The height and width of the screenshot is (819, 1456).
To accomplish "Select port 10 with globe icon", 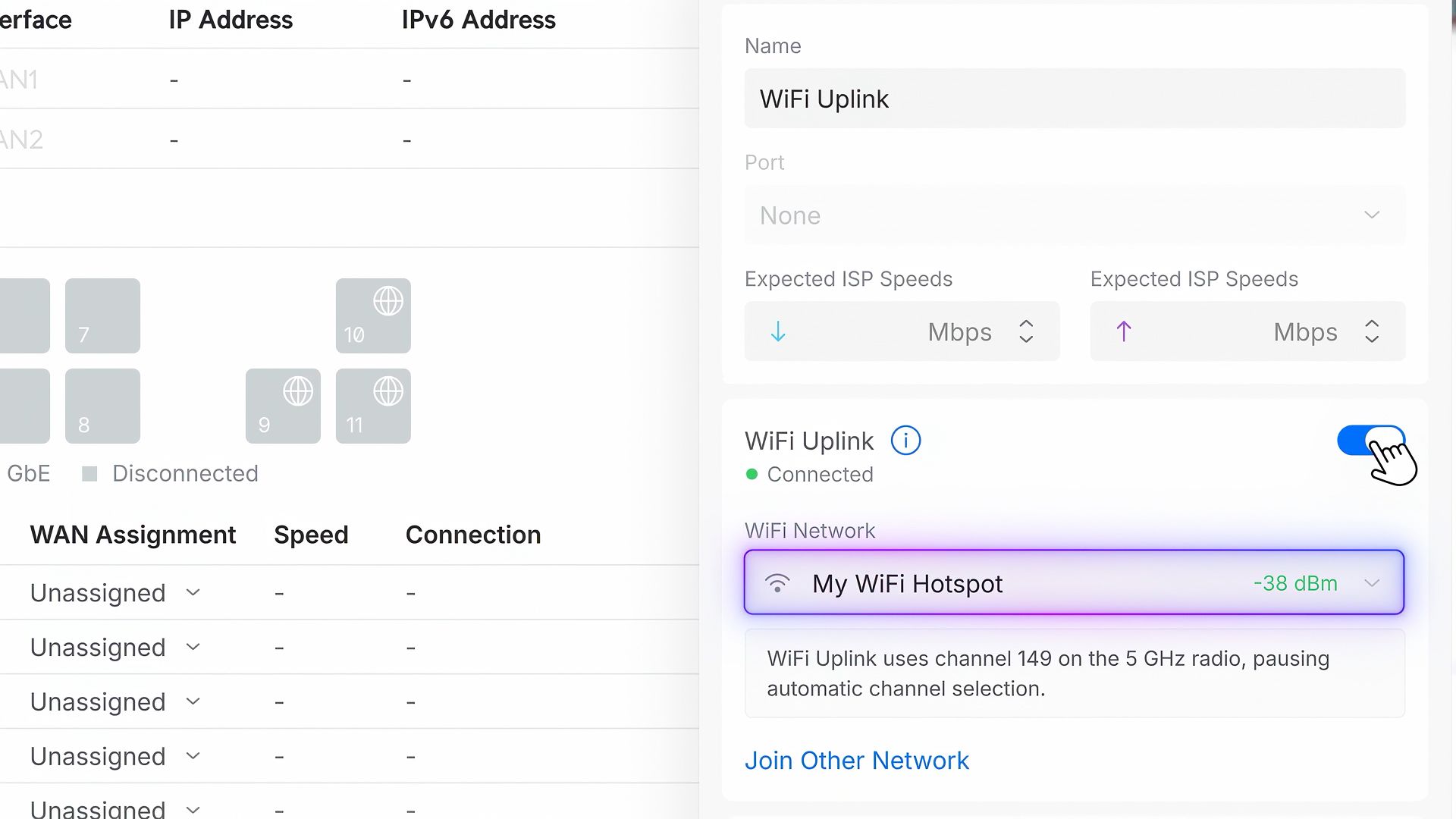I will click(x=373, y=315).
